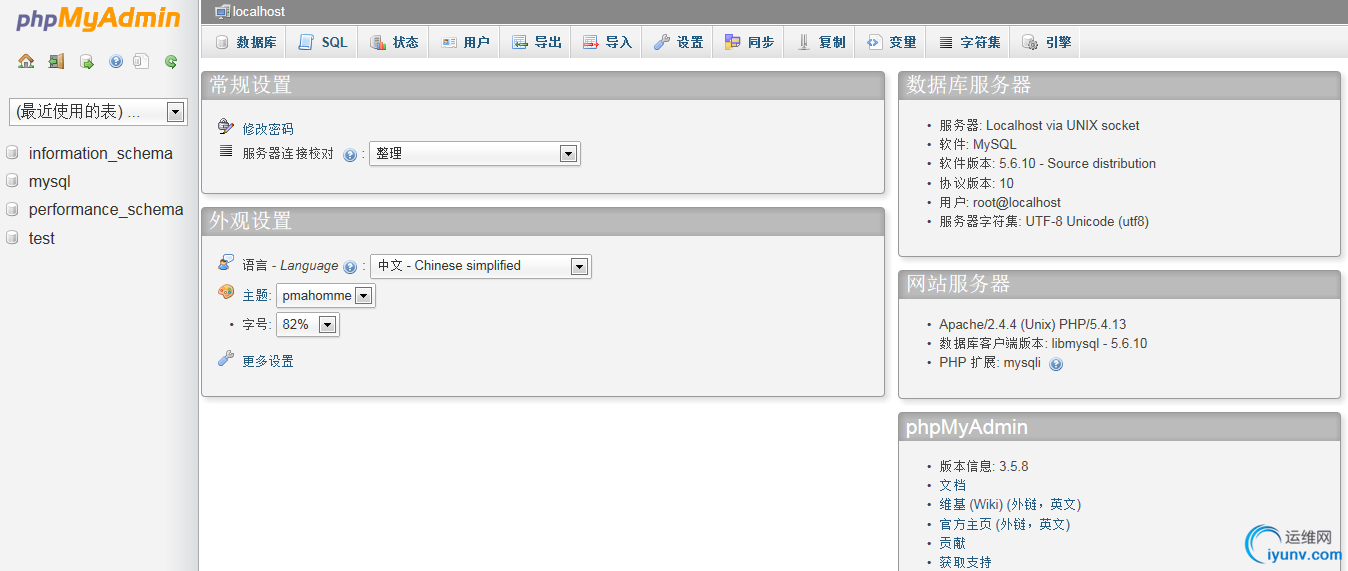Click the text 版本信息: 3.5.8
This screenshot has width=1348, height=571.
tap(983, 466)
